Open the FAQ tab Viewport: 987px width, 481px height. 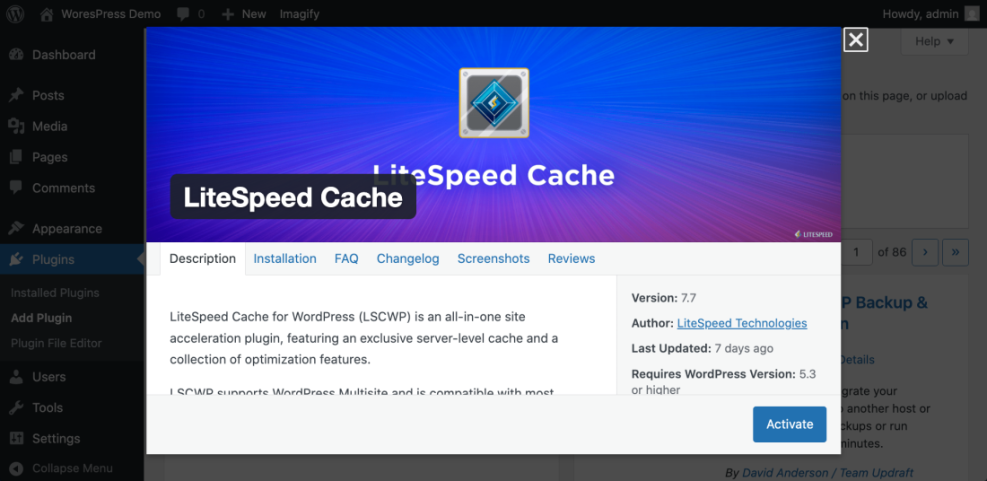(x=346, y=259)
